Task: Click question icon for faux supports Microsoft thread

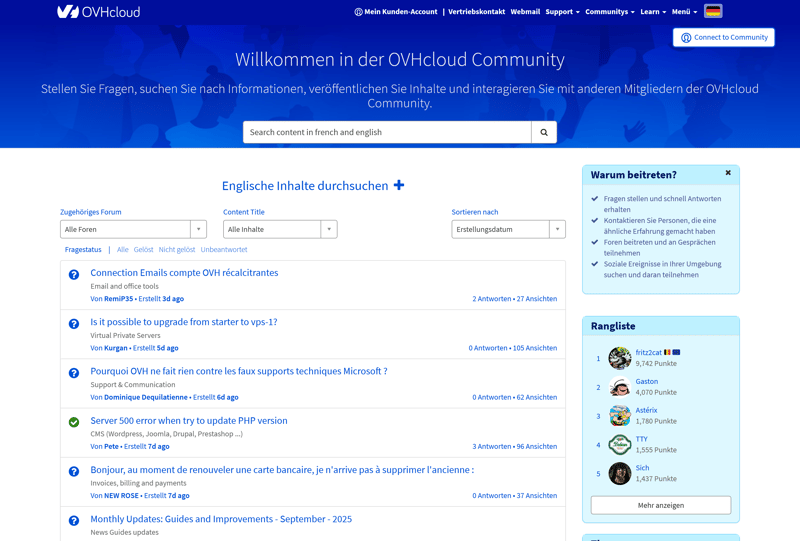Action: point(74,373)
